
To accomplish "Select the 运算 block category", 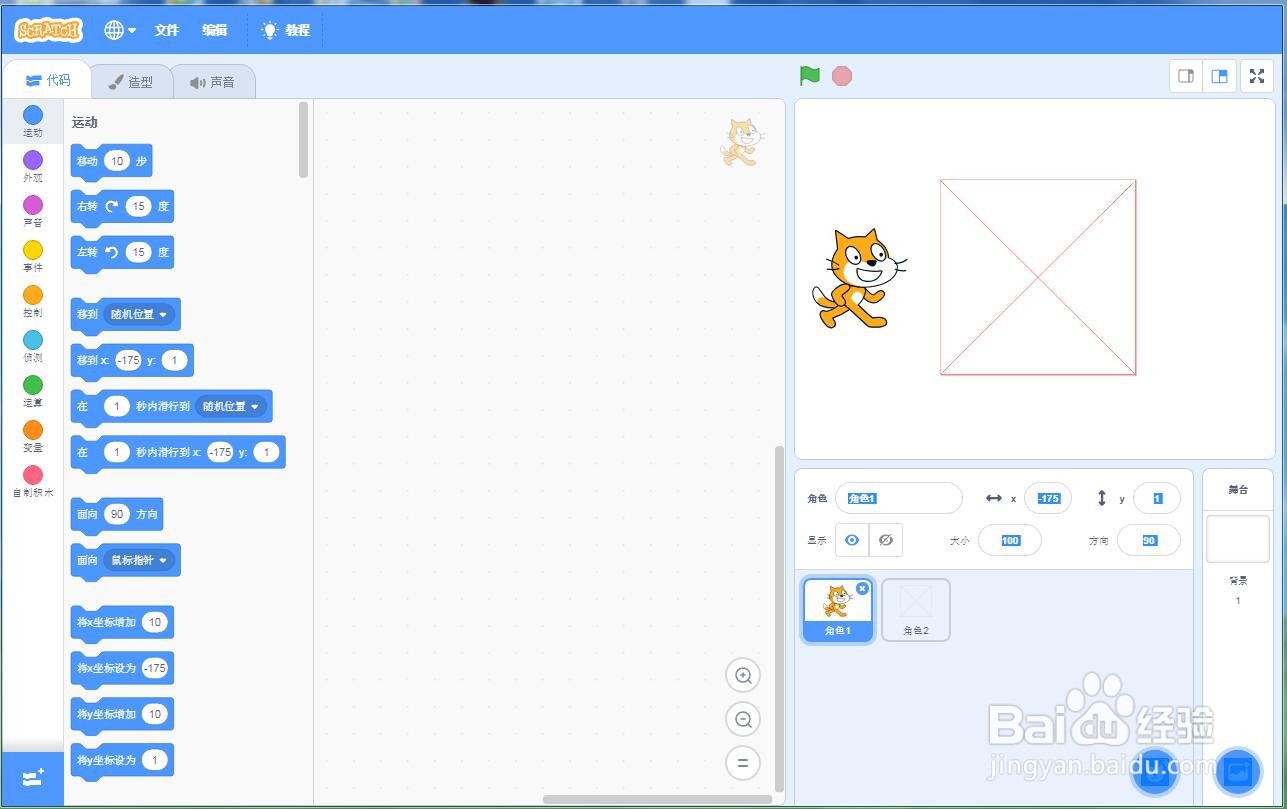I will (x=33, y=392).
